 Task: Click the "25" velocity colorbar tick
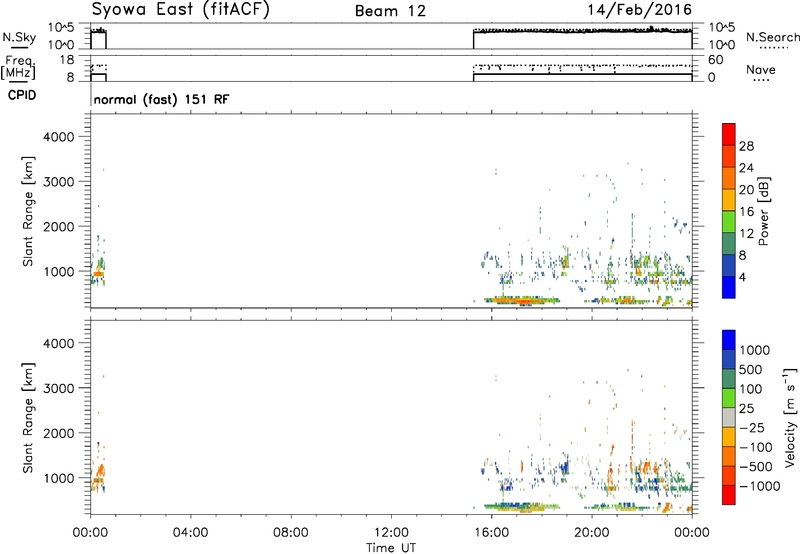(746, 408)
